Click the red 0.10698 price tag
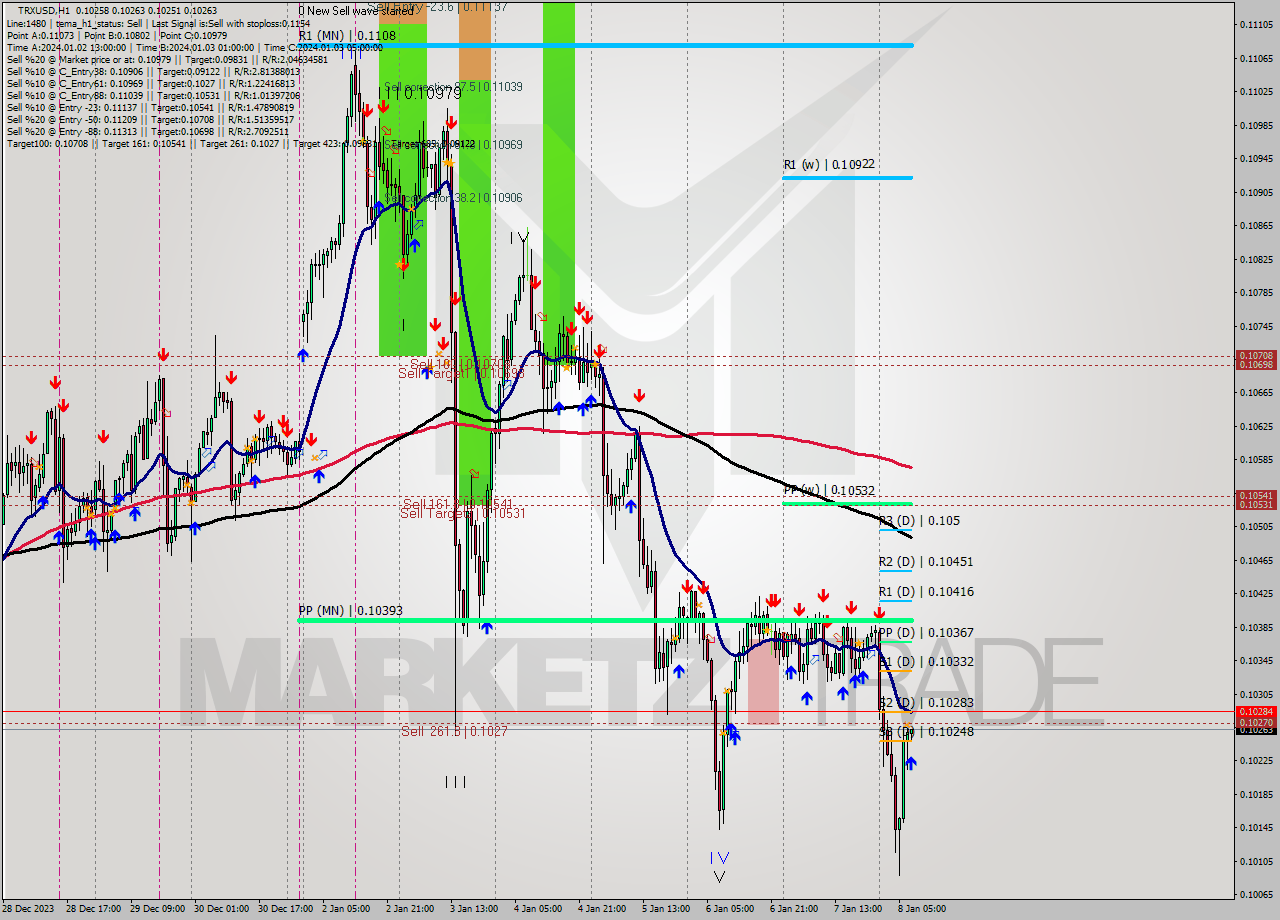1280x920 pixels. coord(1256,365)
